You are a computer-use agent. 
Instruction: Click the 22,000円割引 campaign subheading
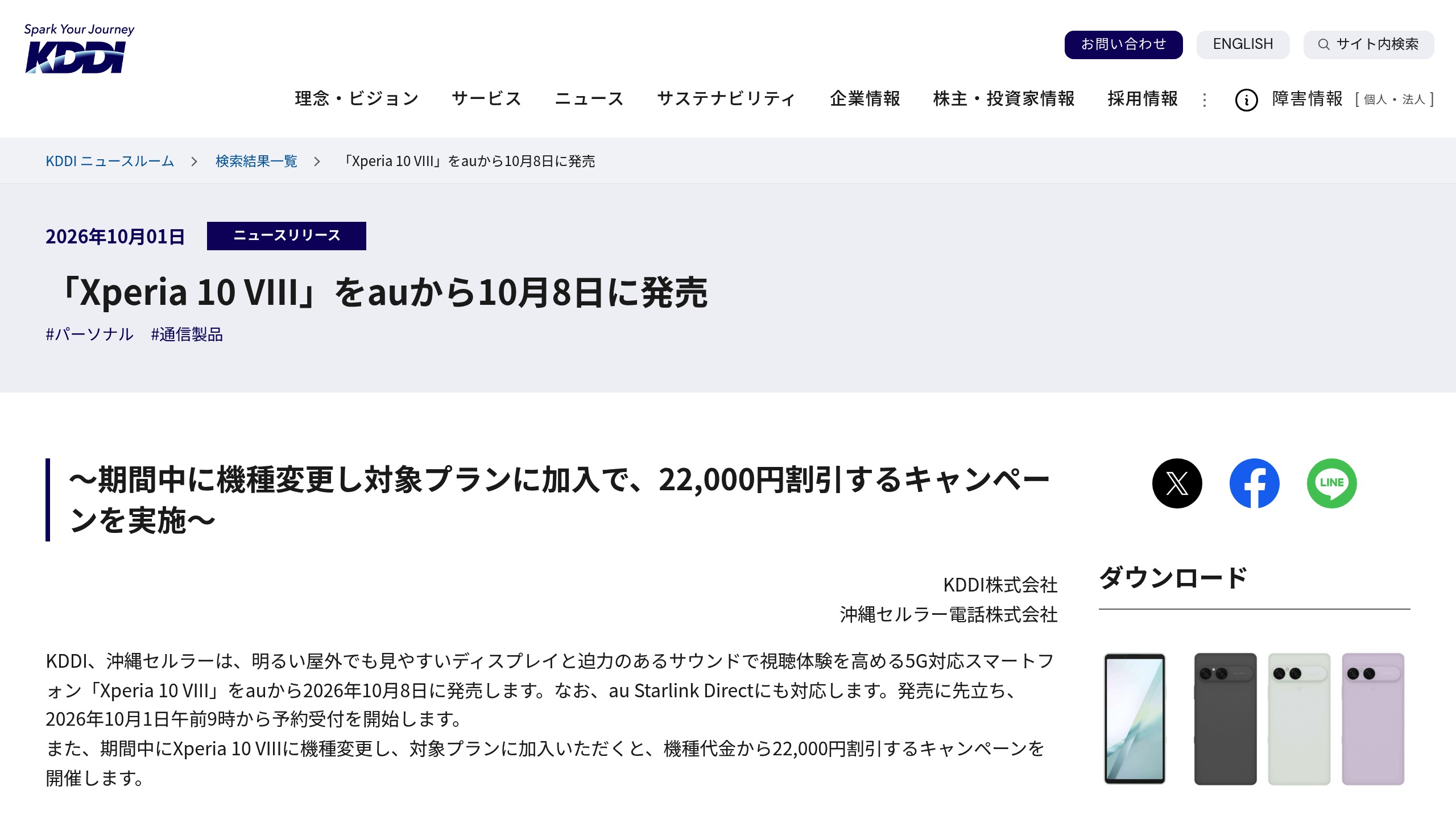click(559, 500)
